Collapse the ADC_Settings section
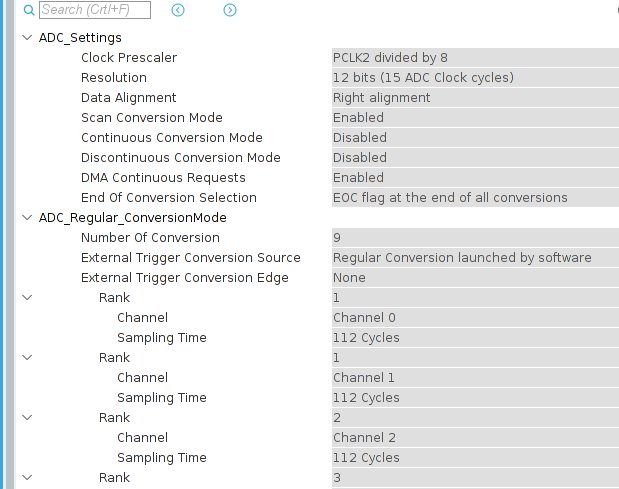The width and height of the screenshot is (619, 489). [27, 37]
